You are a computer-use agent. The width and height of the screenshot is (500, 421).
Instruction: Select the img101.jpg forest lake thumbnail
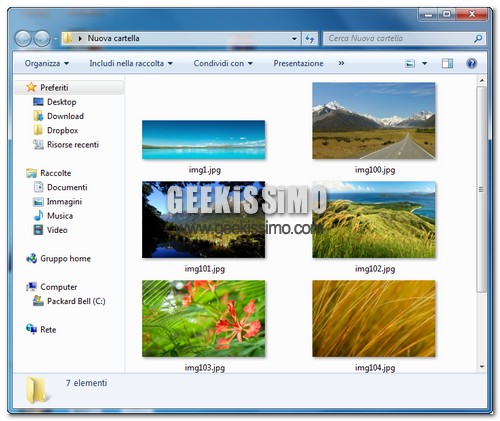pos(203,220)
